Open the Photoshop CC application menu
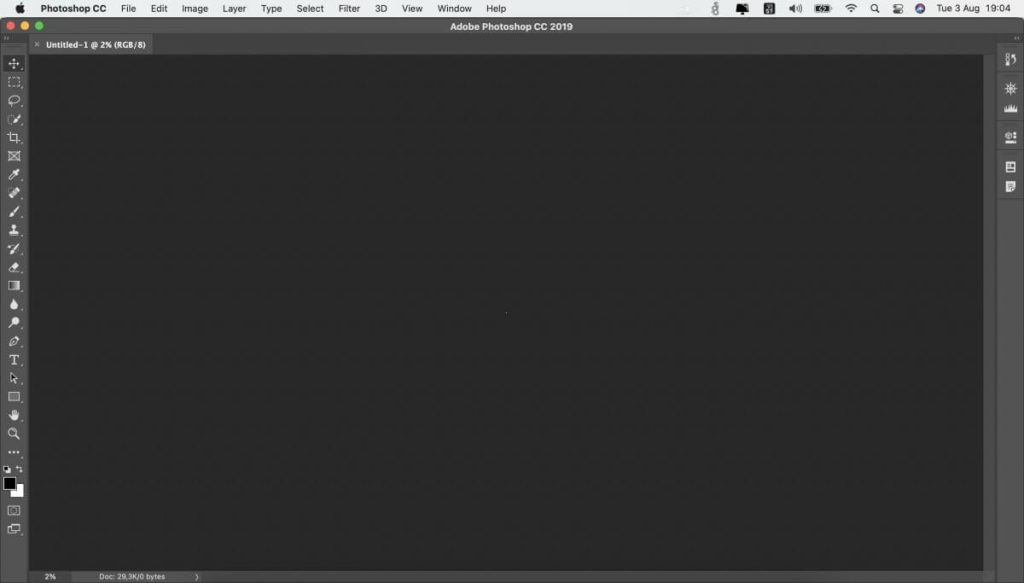The image size is (1024, 583). (x=73, y=8)
